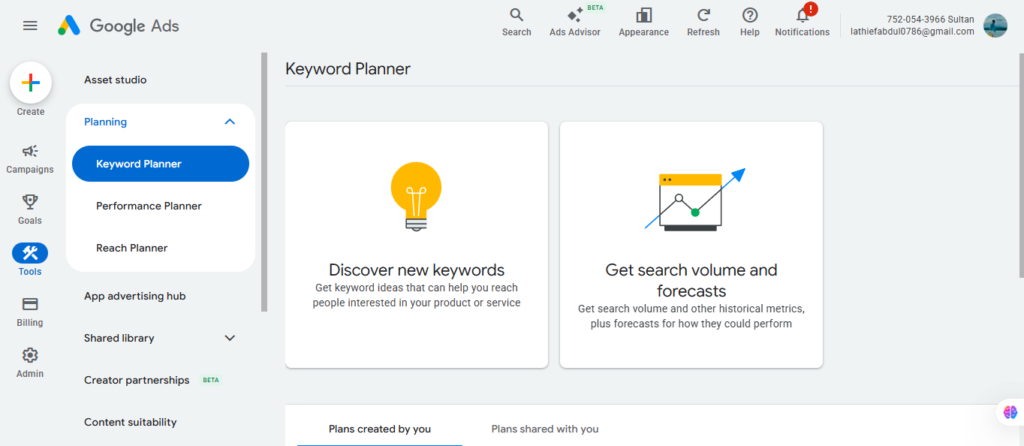The width and height of the screenshot is (1024, 446).
Task: Click the Planning section label
Action: point(106,122)
